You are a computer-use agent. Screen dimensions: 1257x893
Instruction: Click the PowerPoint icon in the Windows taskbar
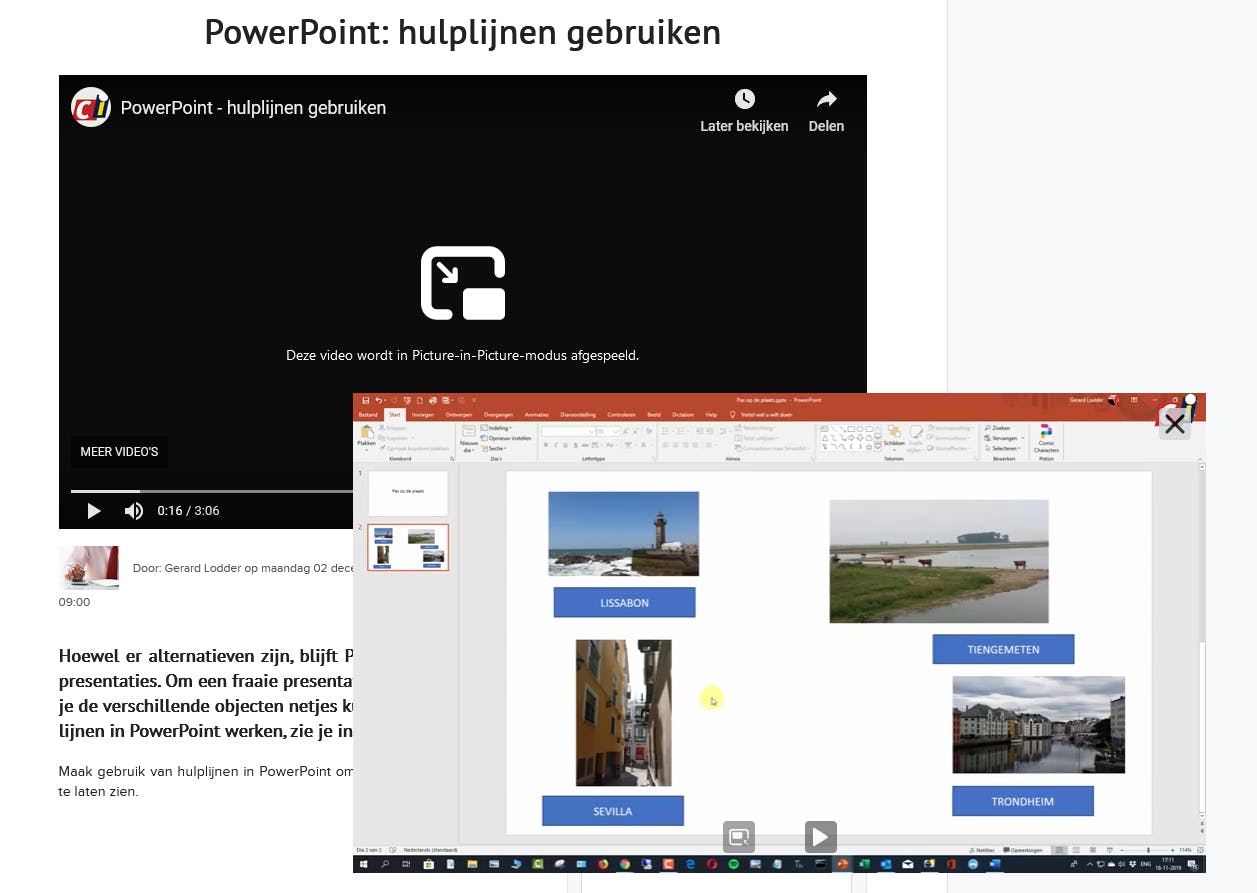[842, 864]
